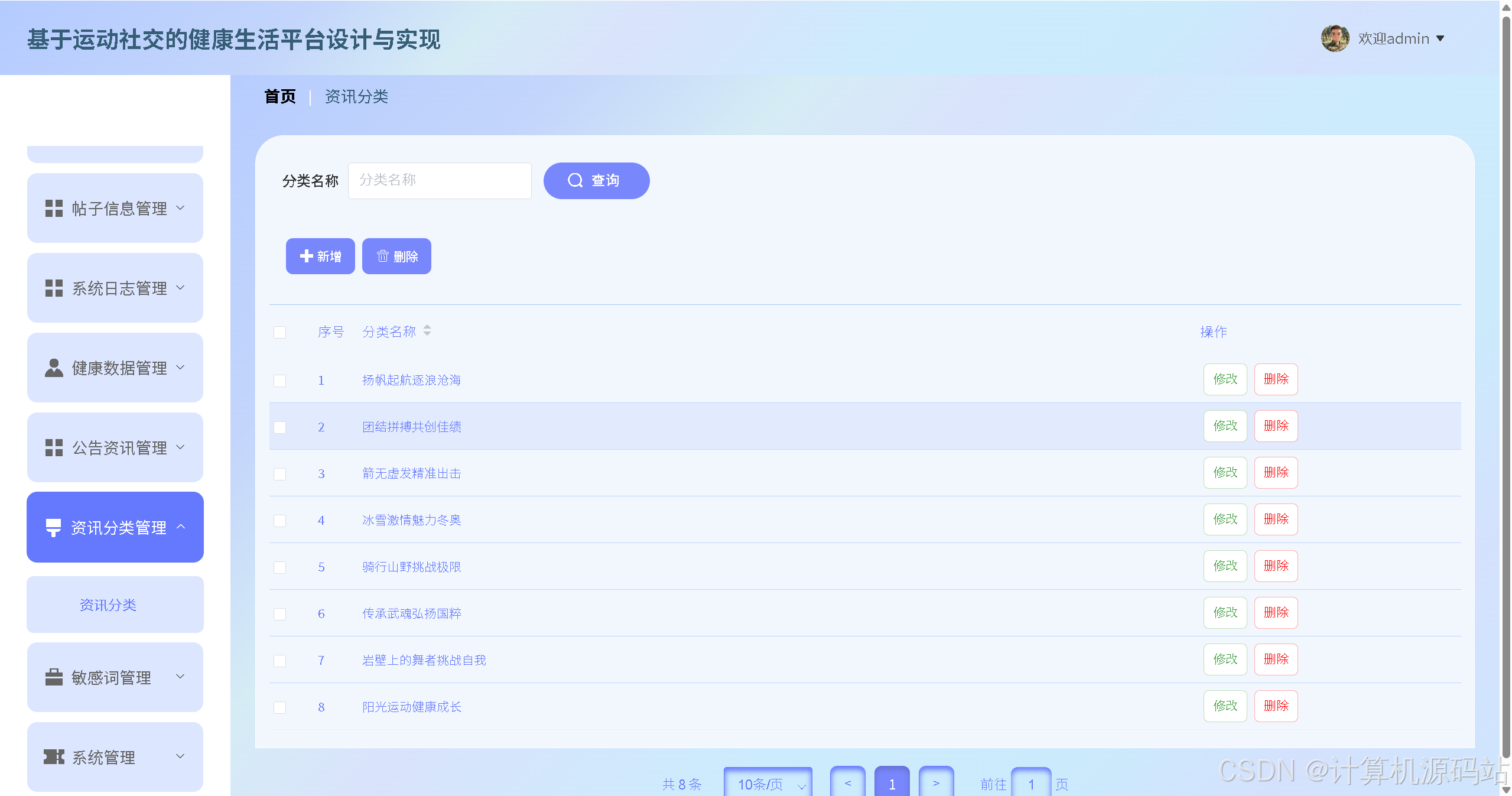Expand 公告资讯管理 menu chevron
The height and width of the screenshot is (796, 1512).
[181, 447]
